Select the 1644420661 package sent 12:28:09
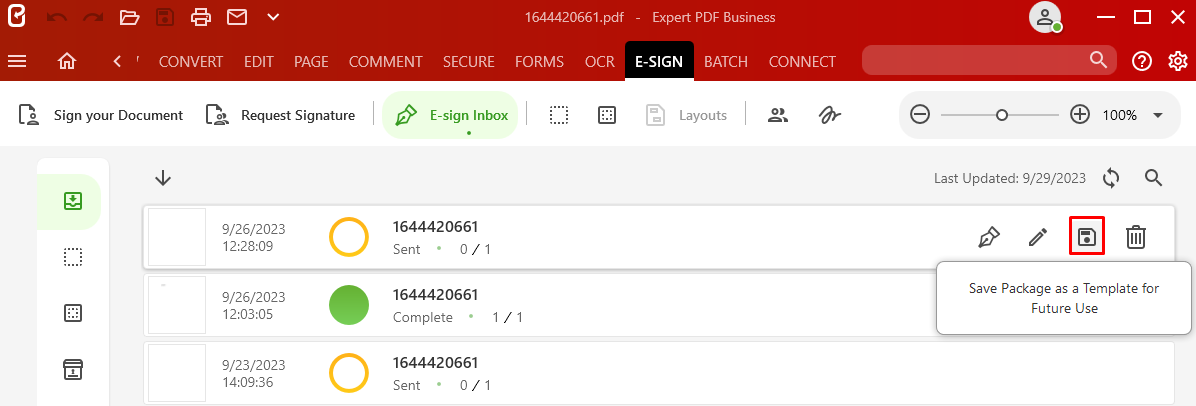 click(659, 237)
